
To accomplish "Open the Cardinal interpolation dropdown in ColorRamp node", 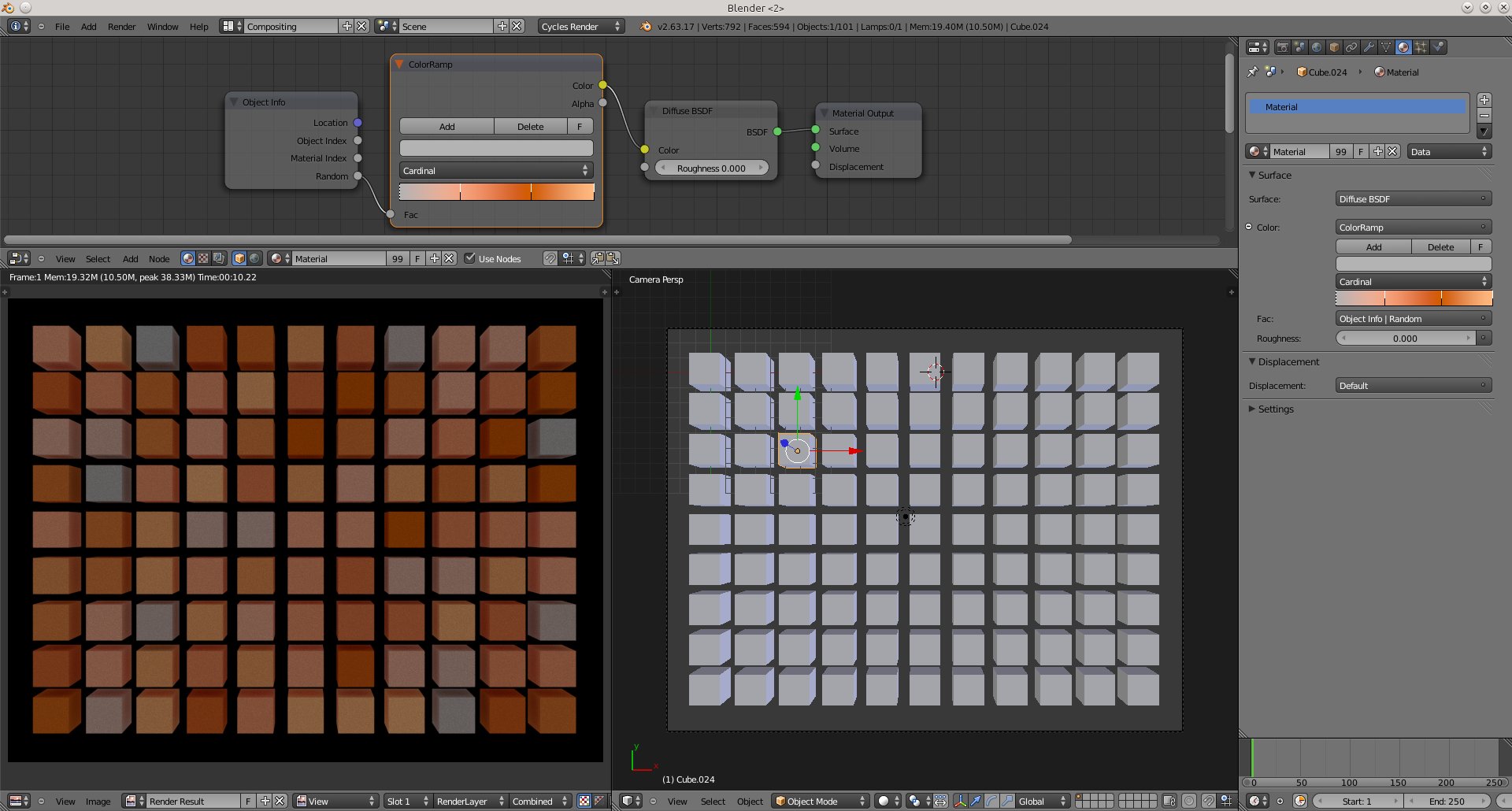I will [495, 171].
